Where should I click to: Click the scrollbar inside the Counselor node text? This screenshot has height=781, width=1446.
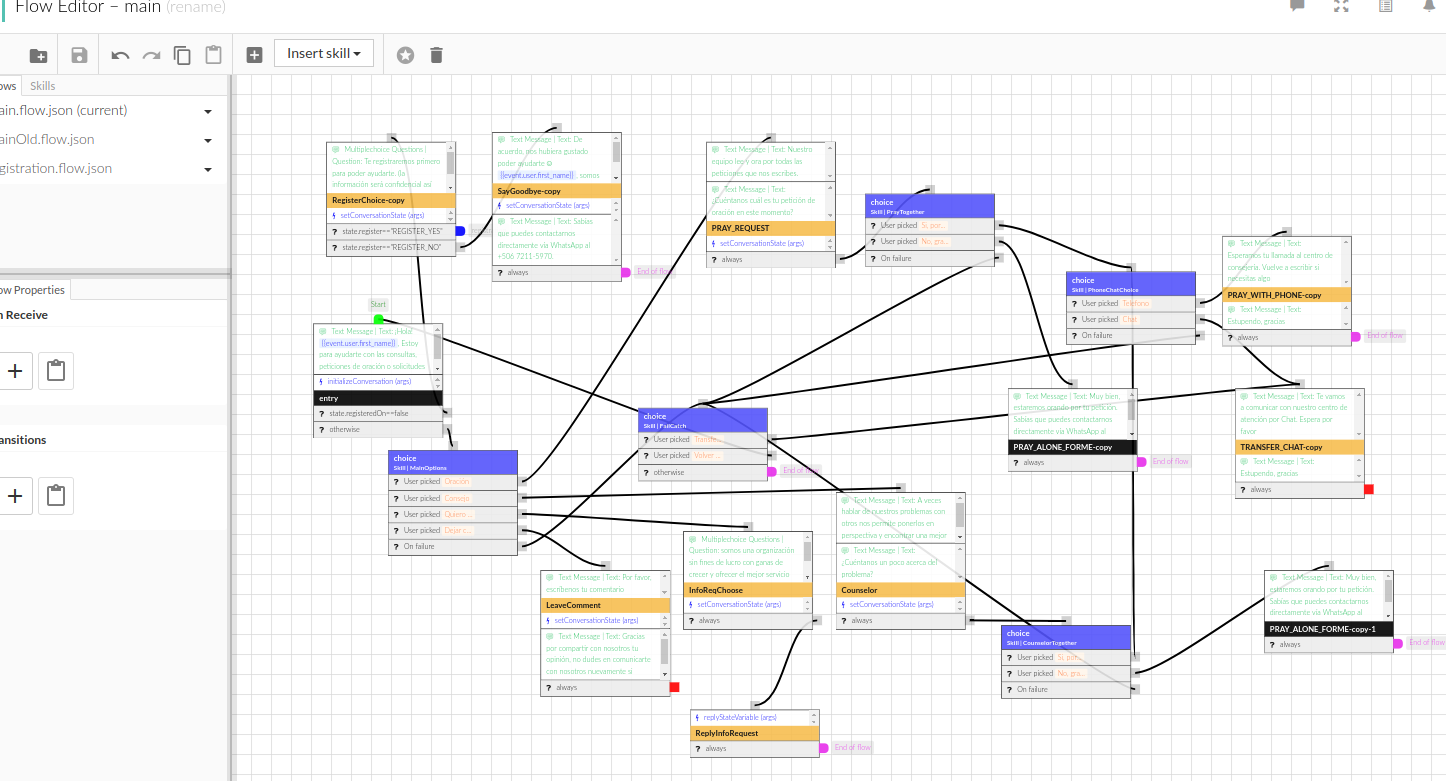coord(961,518)
